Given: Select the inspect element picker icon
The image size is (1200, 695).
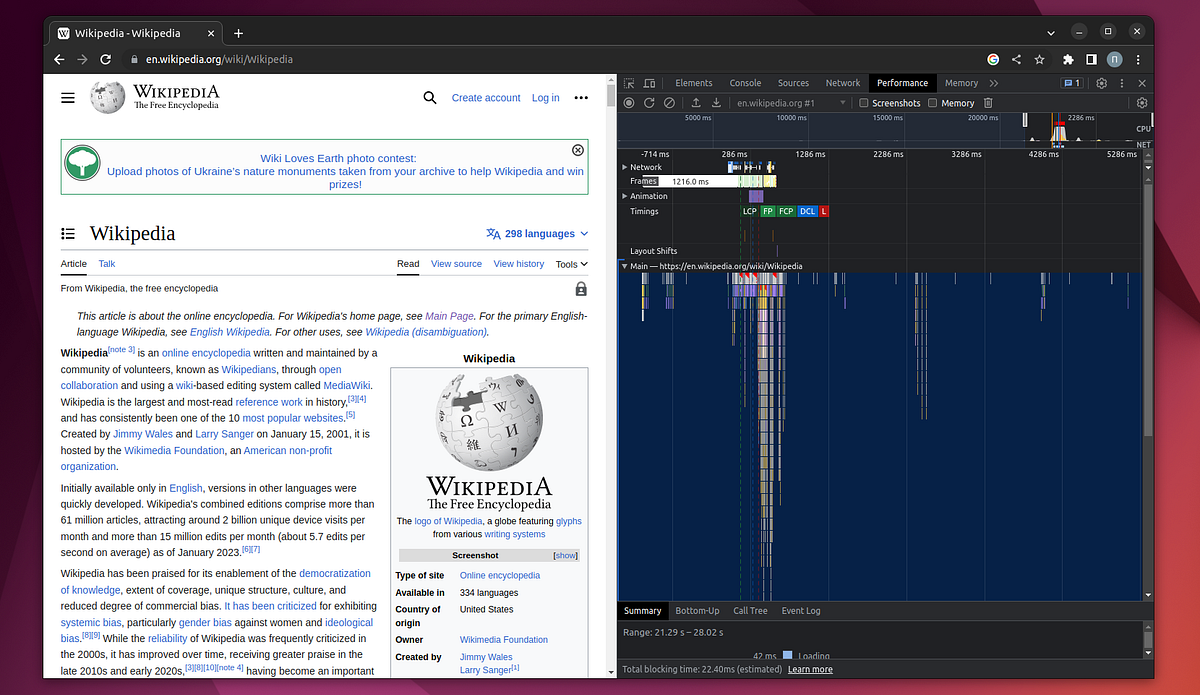Looking at the screenshot, I should (x=629, y=83).
